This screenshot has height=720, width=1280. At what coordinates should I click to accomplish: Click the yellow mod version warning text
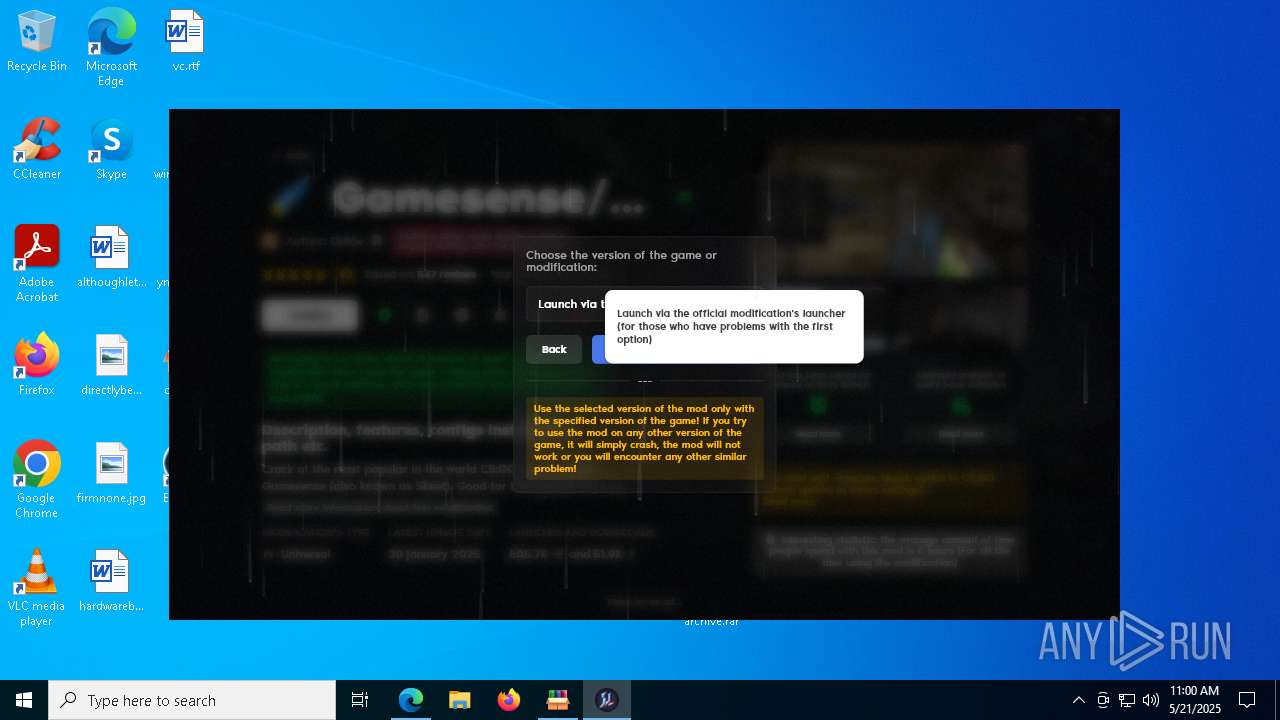(x=645, y=438)
